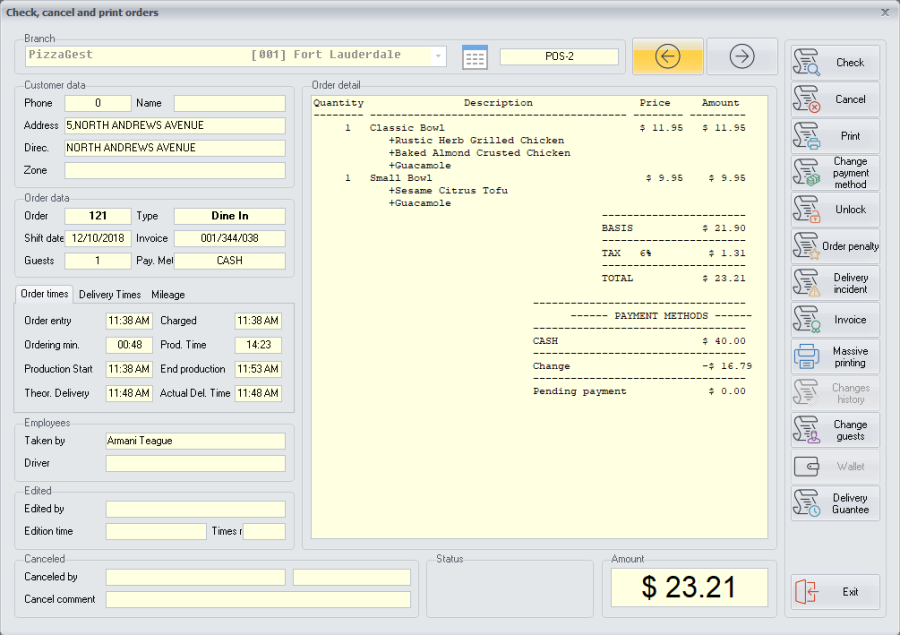Open Change guests dialog

[x=835, y=430]
